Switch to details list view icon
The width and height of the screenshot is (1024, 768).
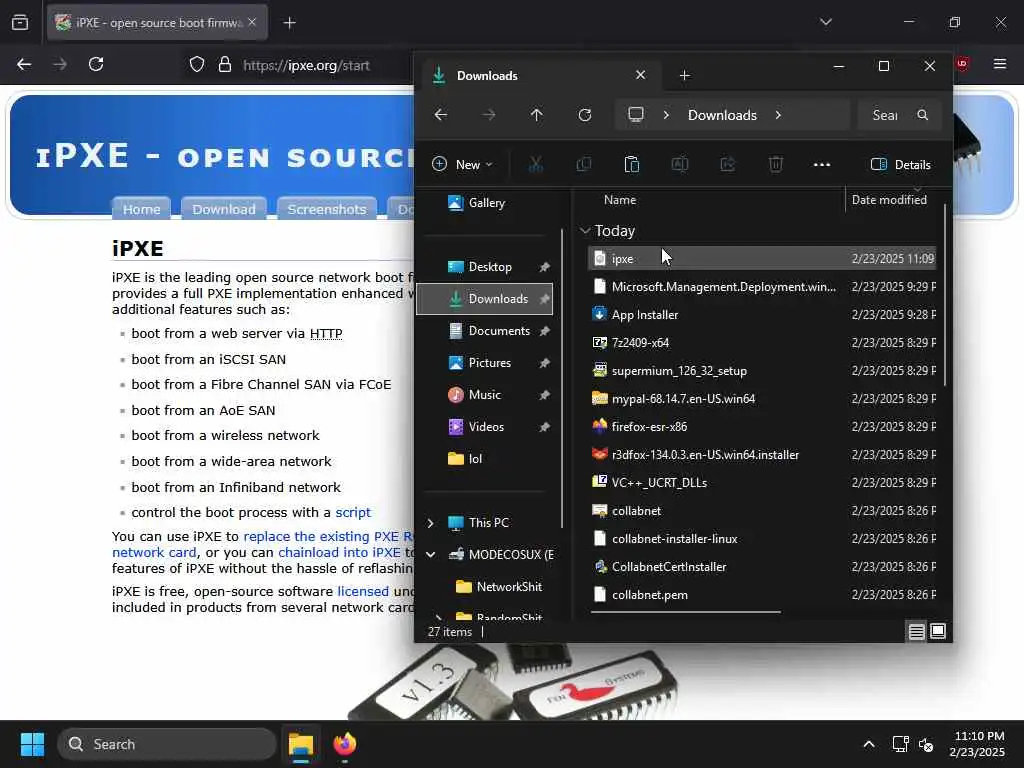916,632
